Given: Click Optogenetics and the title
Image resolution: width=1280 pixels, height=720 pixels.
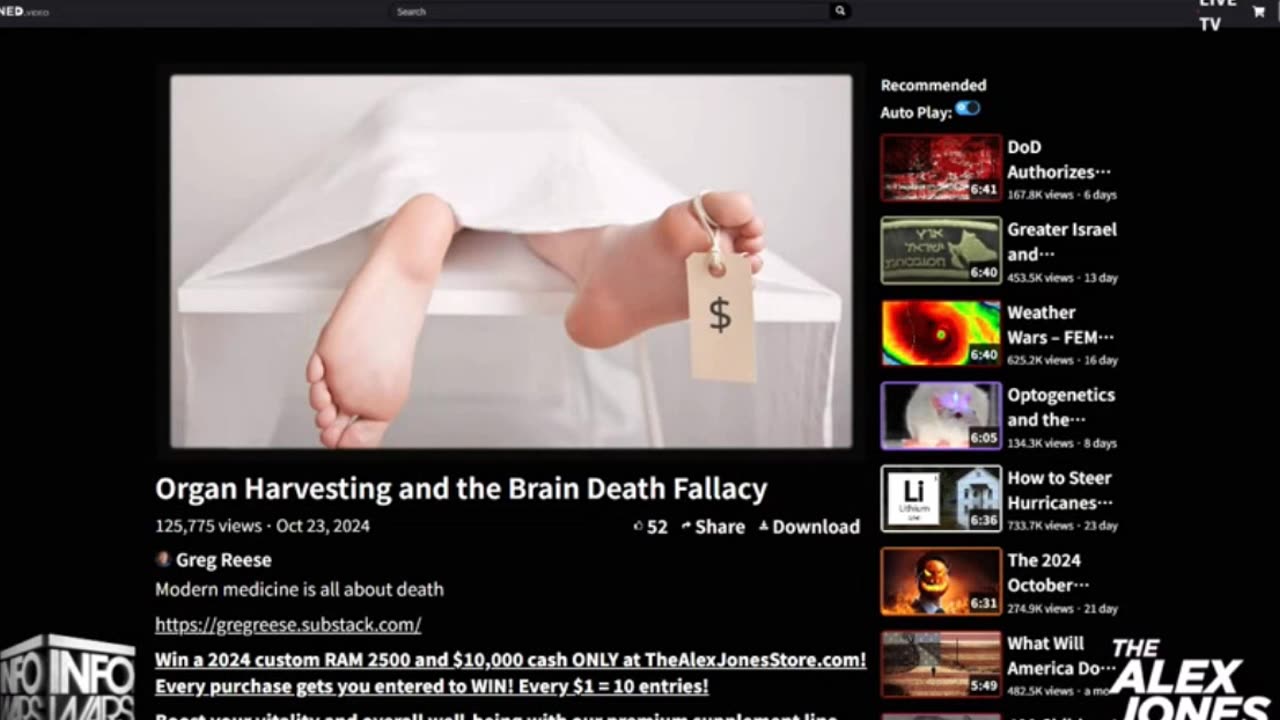Looking at the screenshot, I should [1061, 407].
